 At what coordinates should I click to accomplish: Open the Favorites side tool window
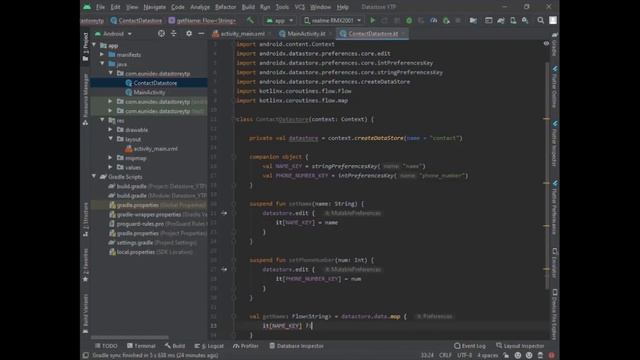[85, 265]
